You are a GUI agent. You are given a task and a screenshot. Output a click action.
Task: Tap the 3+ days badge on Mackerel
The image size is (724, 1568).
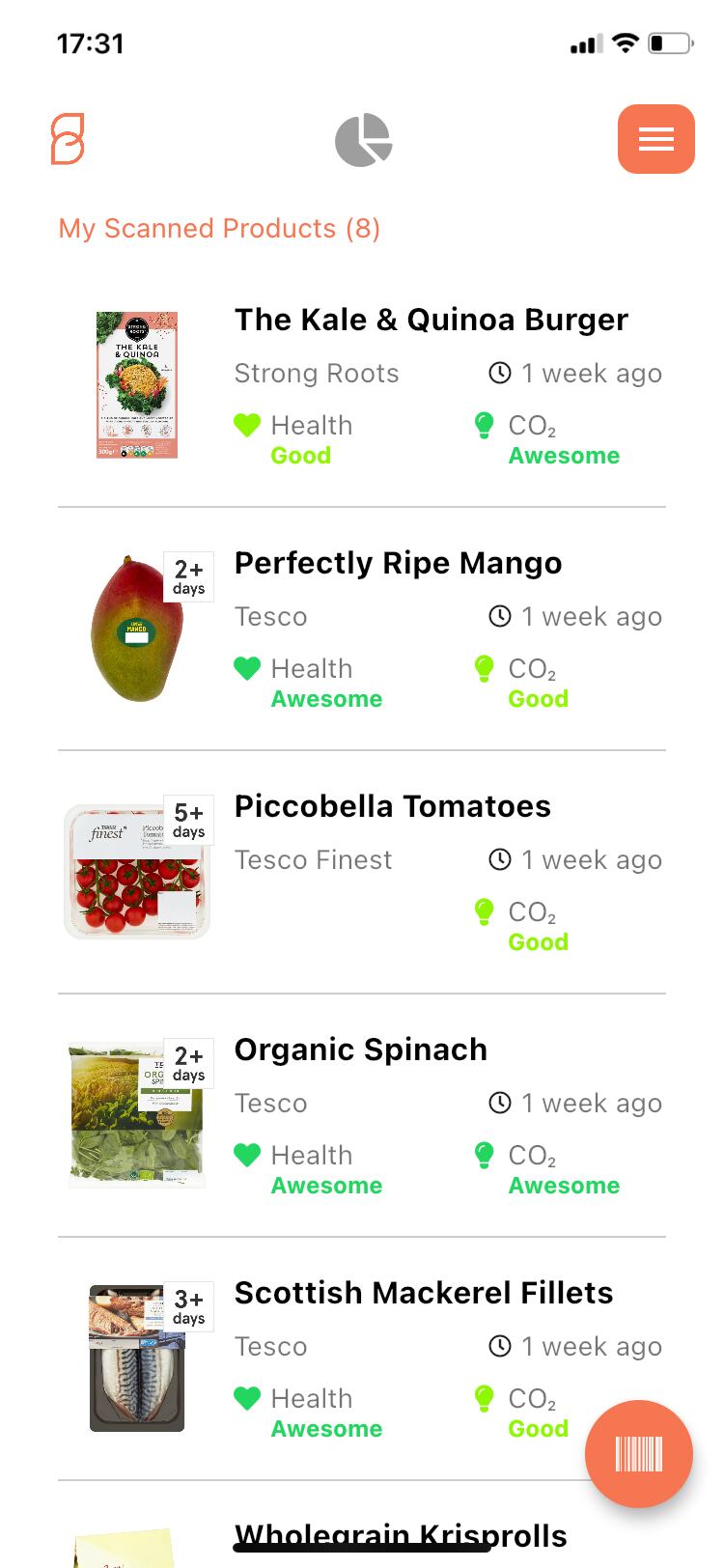188,1307
